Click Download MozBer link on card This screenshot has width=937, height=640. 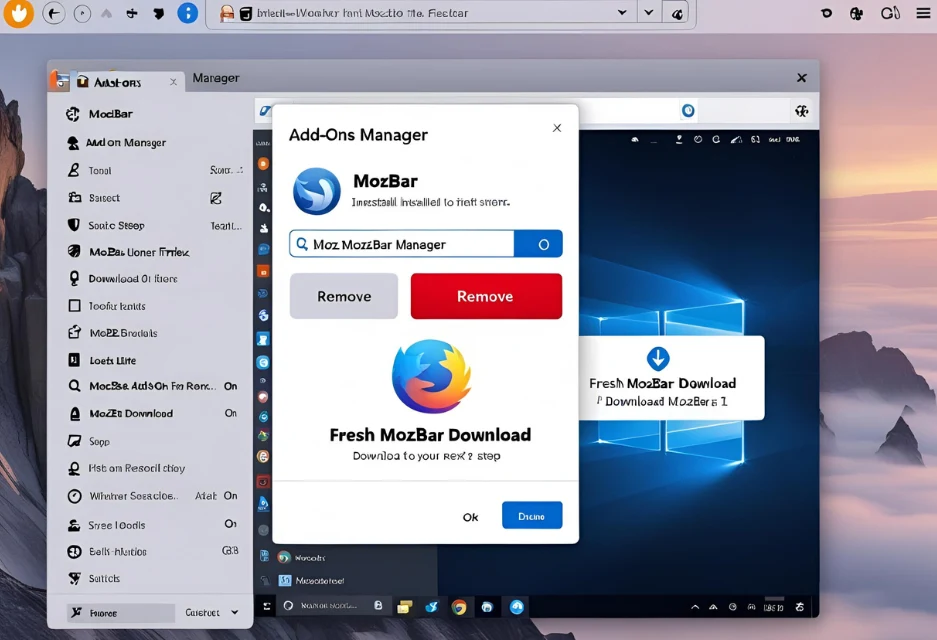click(662, 402)
